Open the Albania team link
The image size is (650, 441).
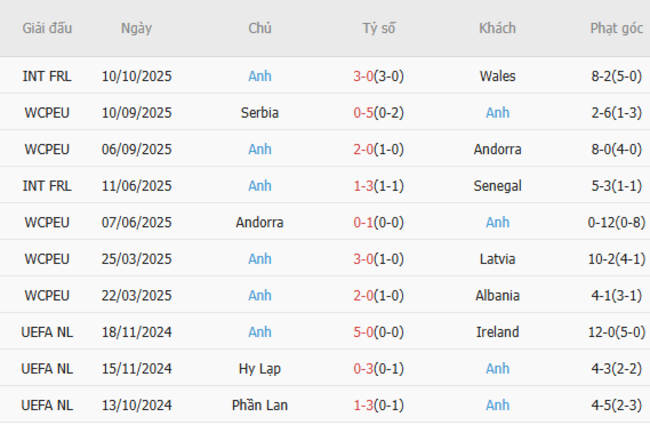point(497,296)
